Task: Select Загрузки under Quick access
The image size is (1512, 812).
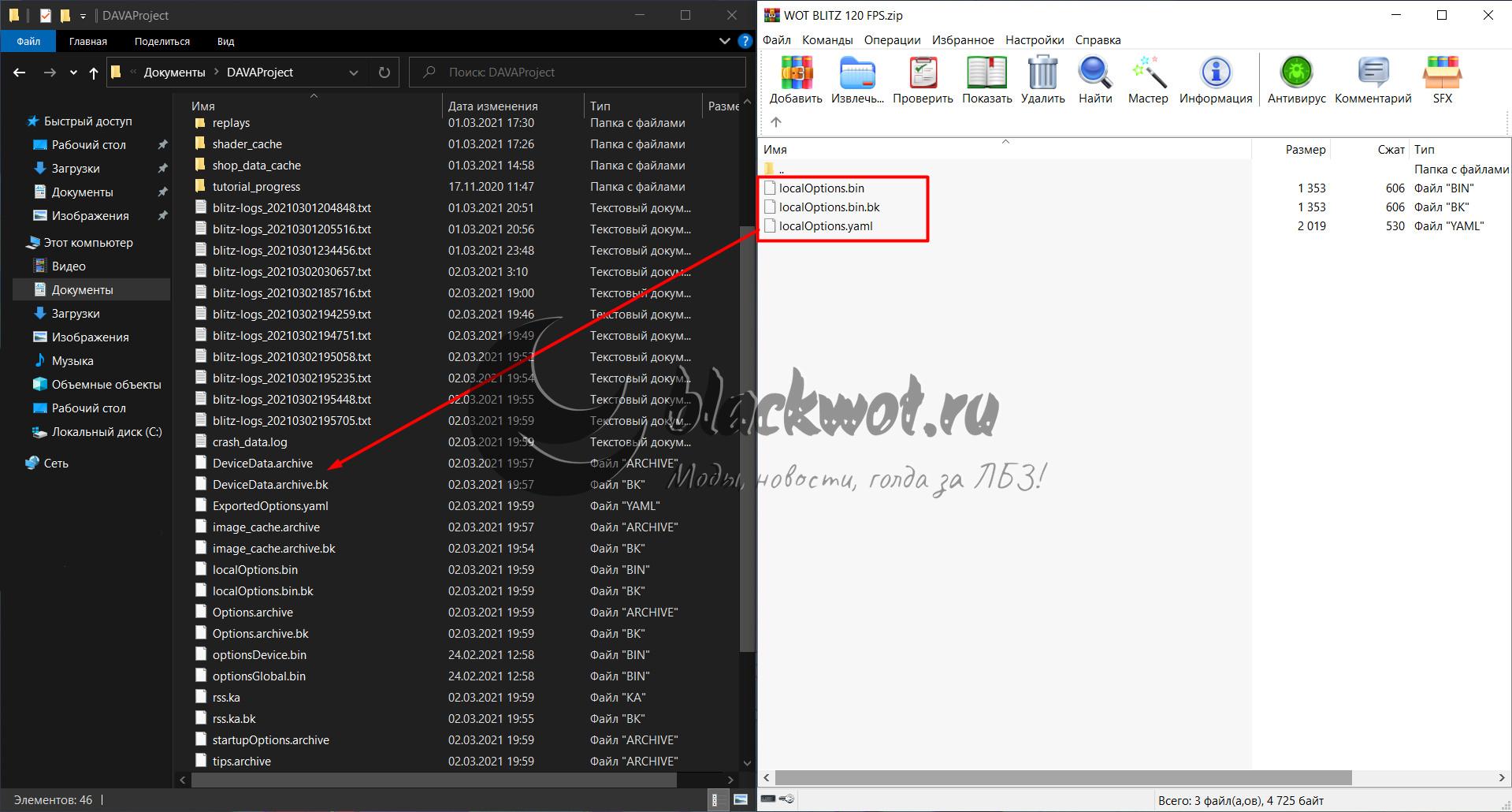Action: click(x=76, y=169)
